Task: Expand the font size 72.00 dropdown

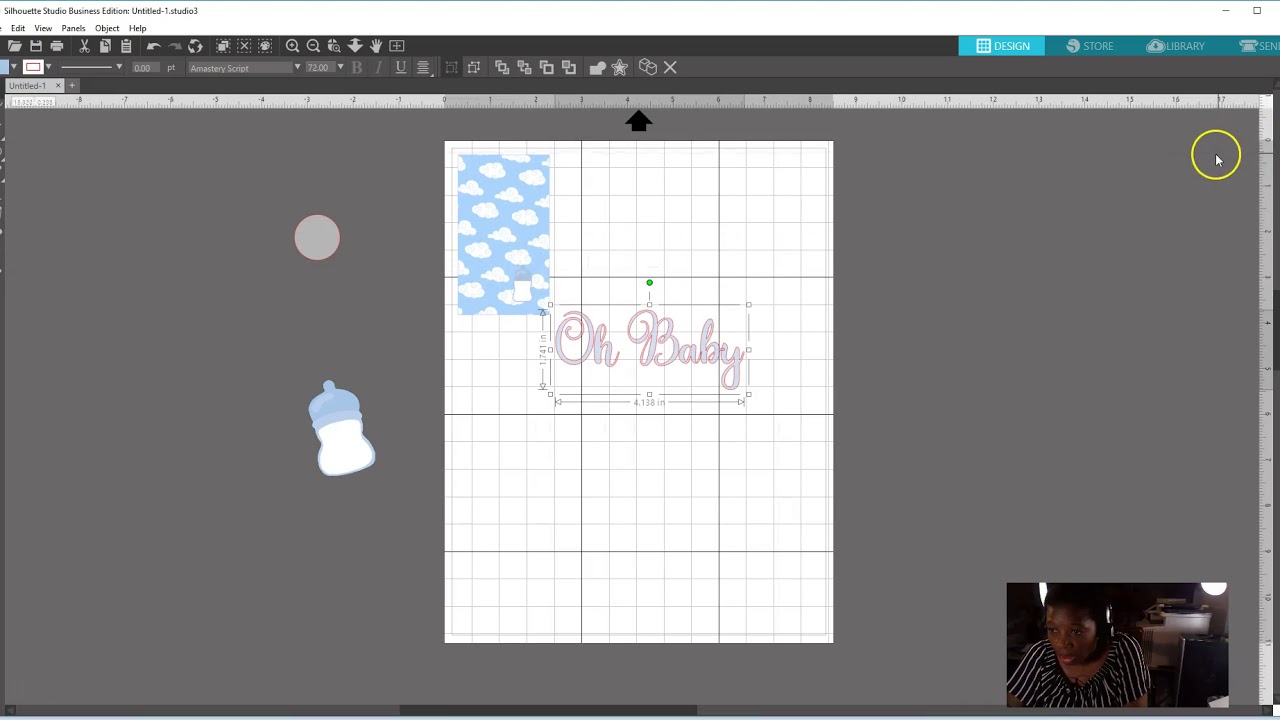Action: (340, 68)
